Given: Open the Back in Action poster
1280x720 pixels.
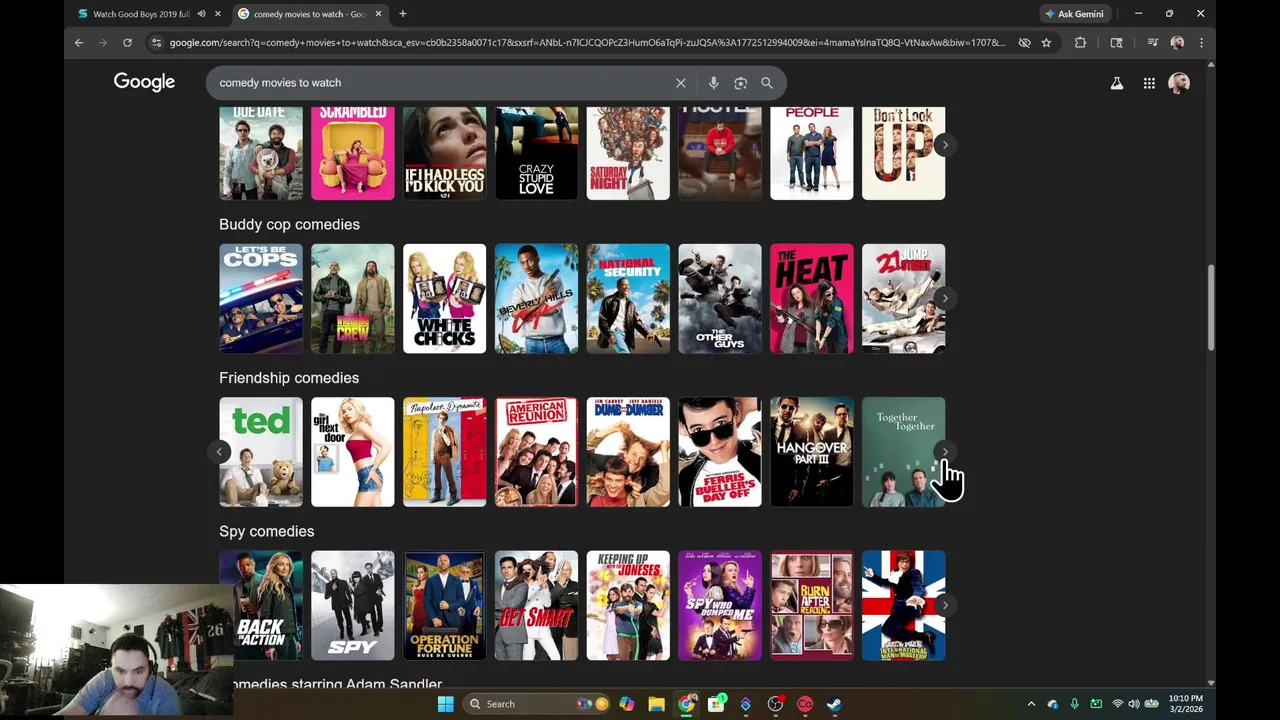Looking at the screenshot, I should pyautogui.click(x=261, y=605).
